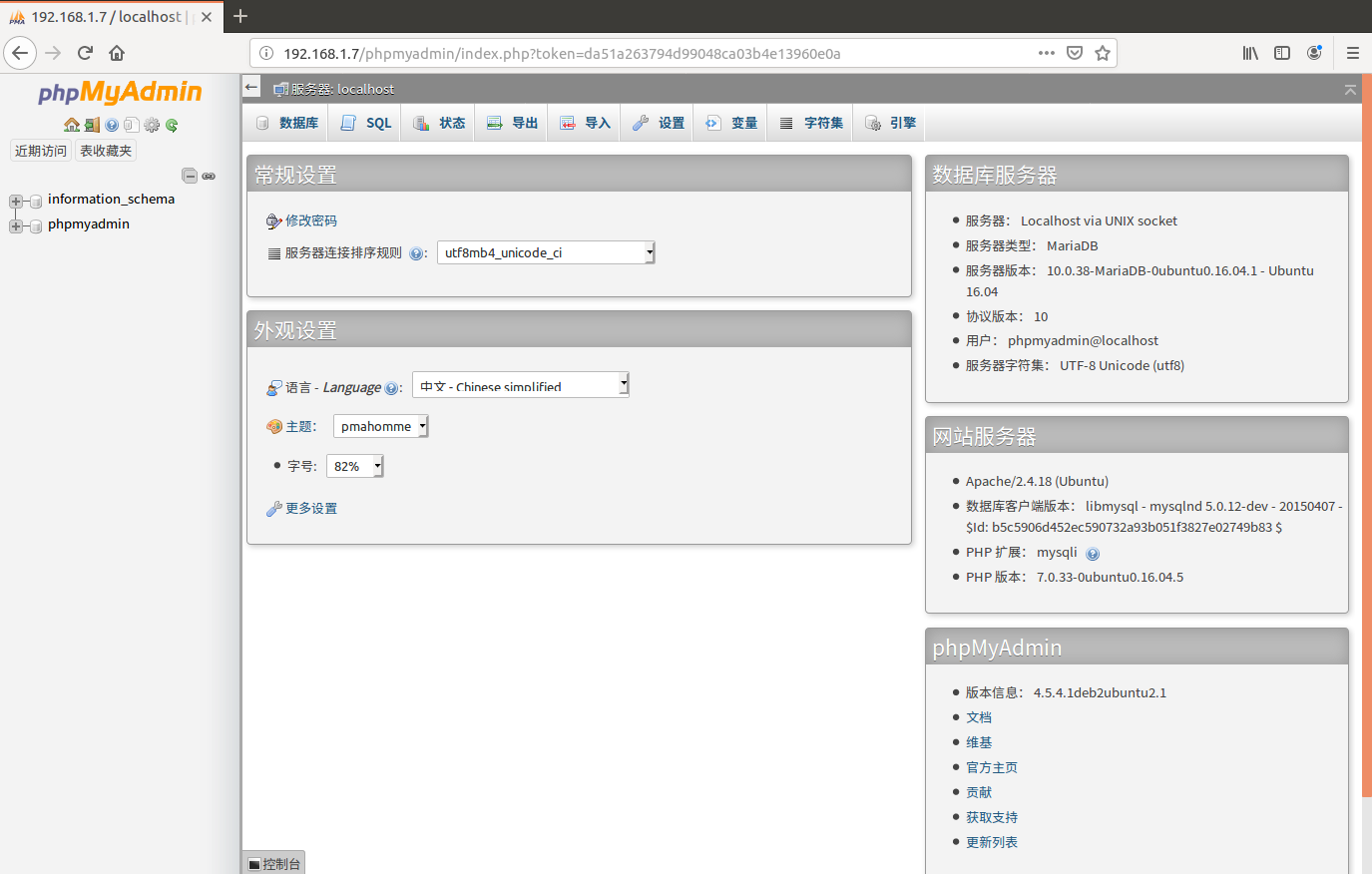Open the 维基 wiki link
1372x874 pixels.
[x=979, y=742]
